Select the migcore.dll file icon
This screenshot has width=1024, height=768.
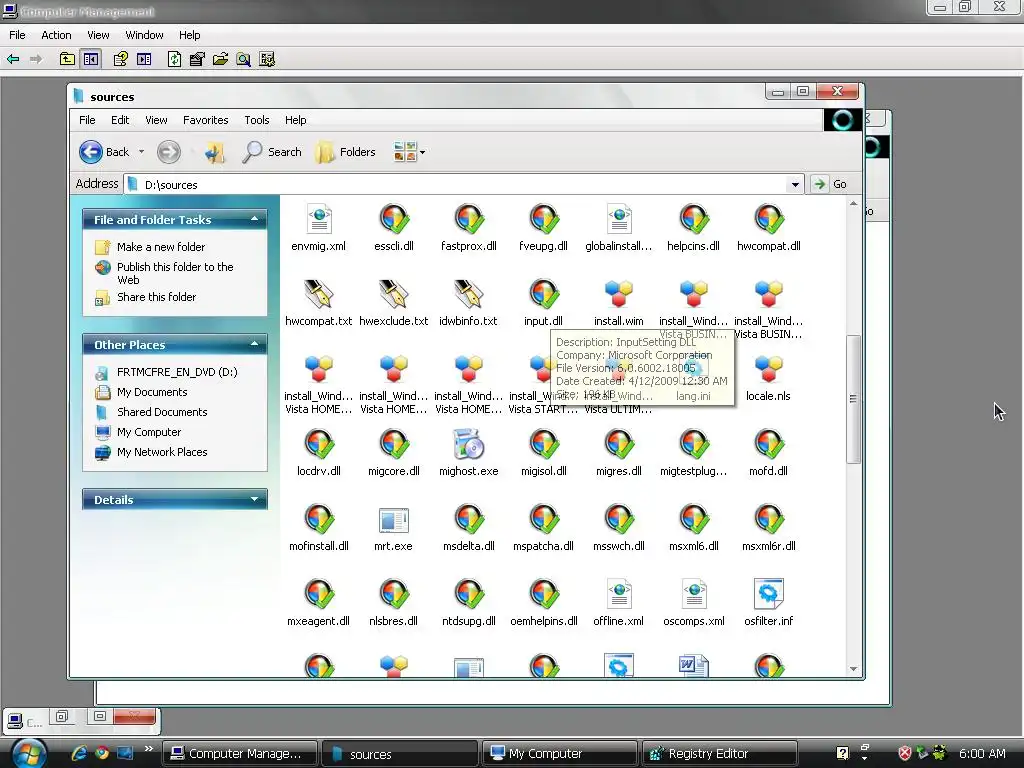coord(394,445)
